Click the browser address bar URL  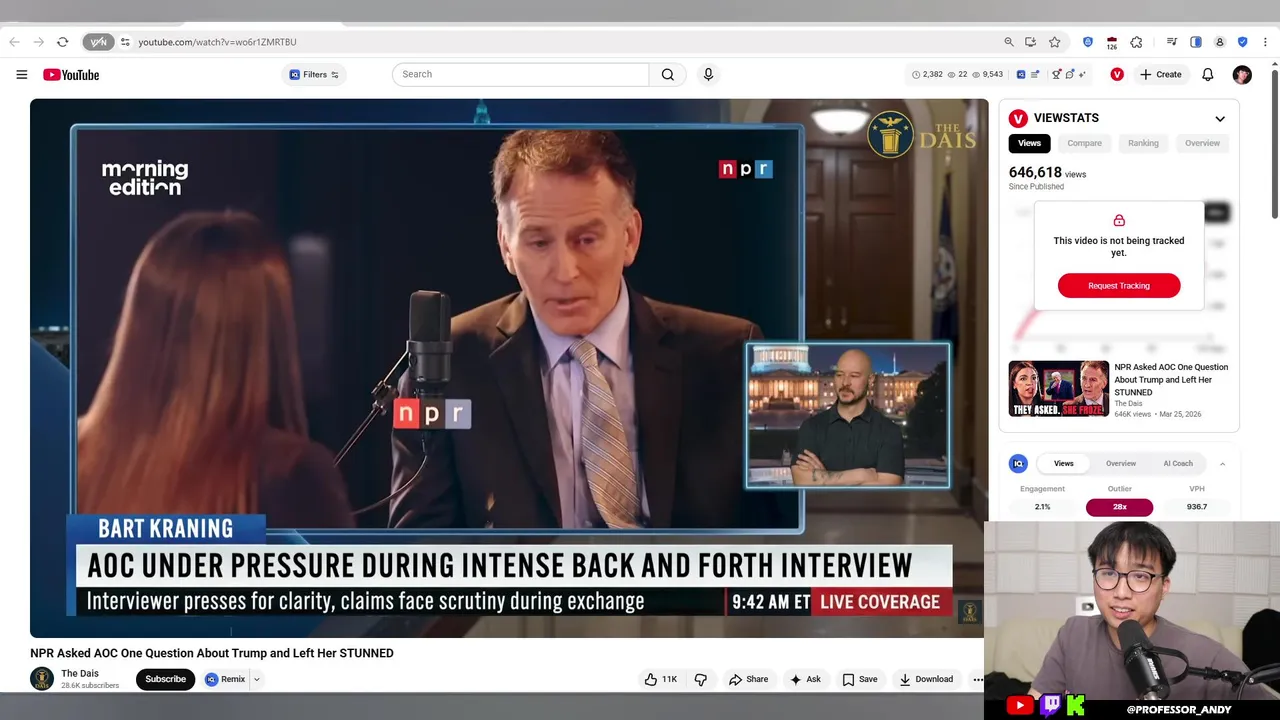[217, 42]
